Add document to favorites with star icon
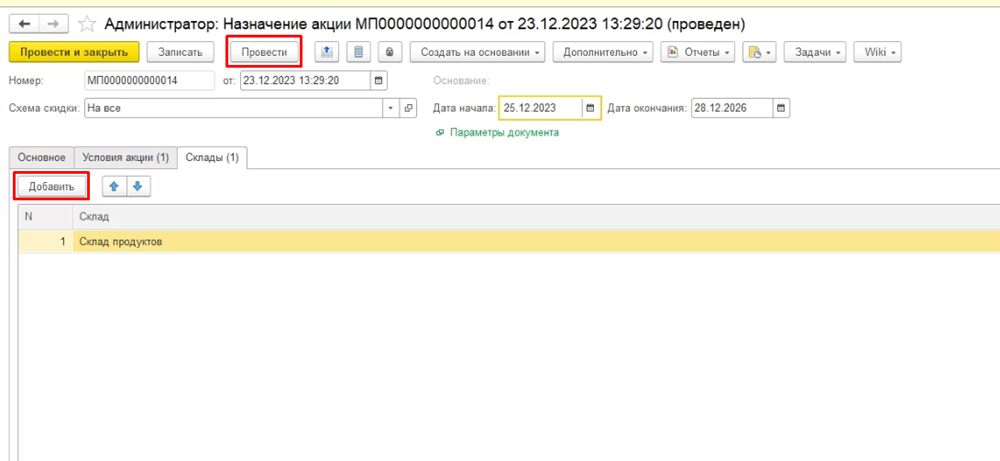 point(87,23)
